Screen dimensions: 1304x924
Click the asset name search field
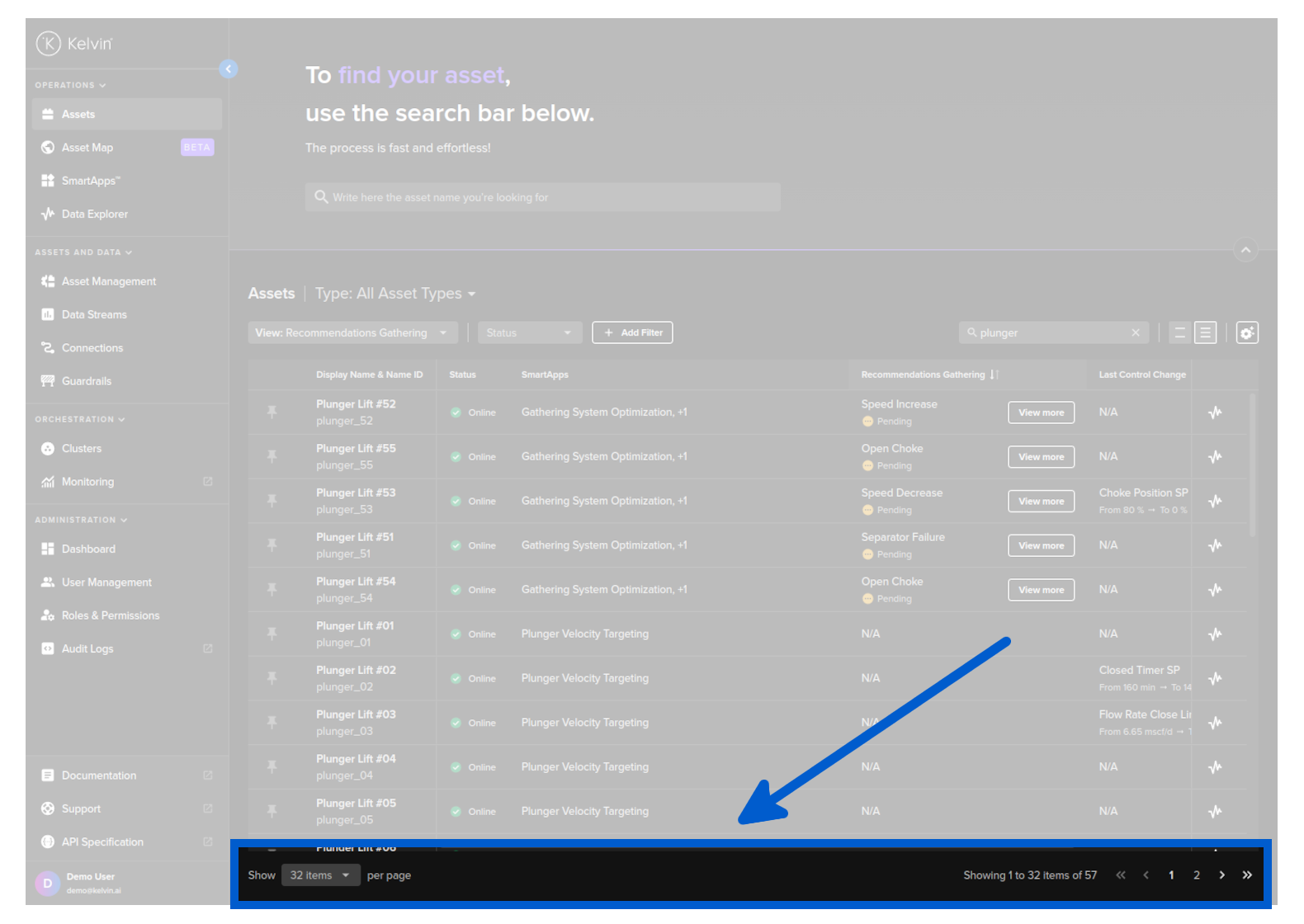(x=542, y=197)
